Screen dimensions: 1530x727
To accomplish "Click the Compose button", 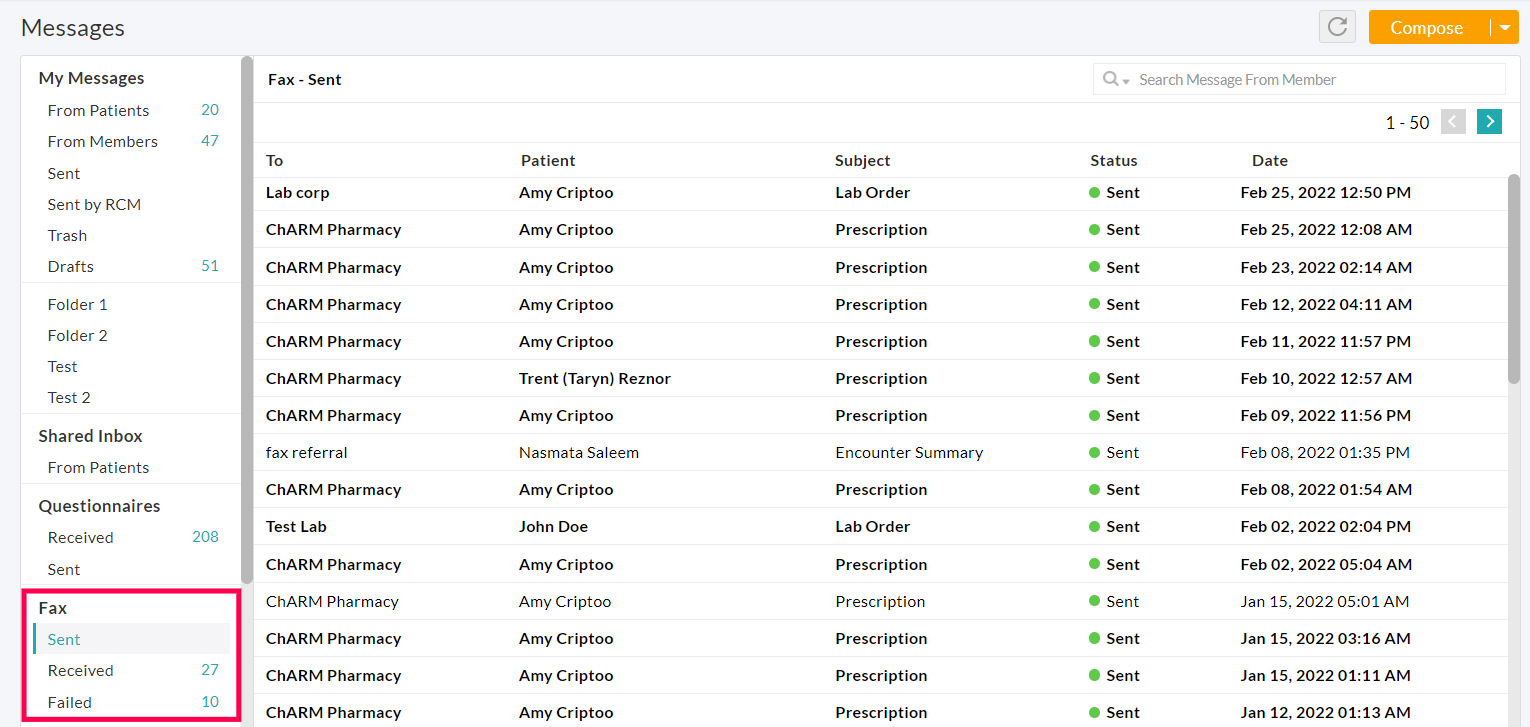I will coord(1427,28).
